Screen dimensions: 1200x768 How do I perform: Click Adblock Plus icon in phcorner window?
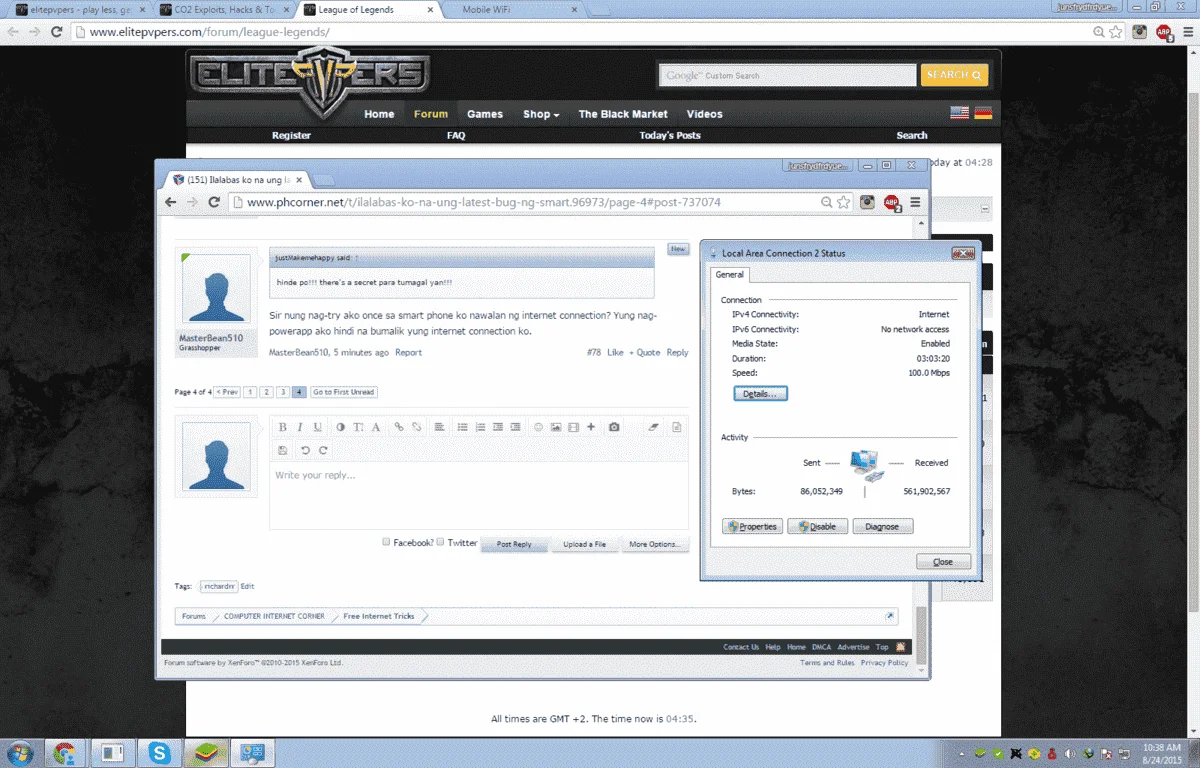coord(890,203)
